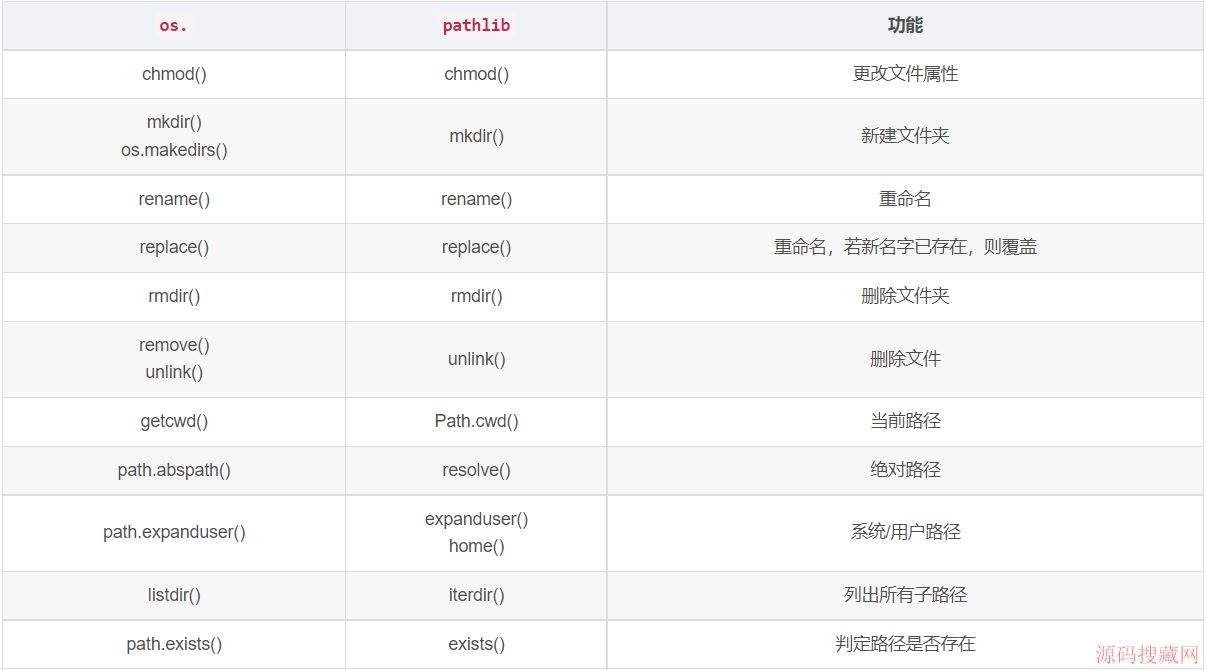Click the '系统/用户路径' description cell
Viewport: 1207px width, 670px height.
905,532
